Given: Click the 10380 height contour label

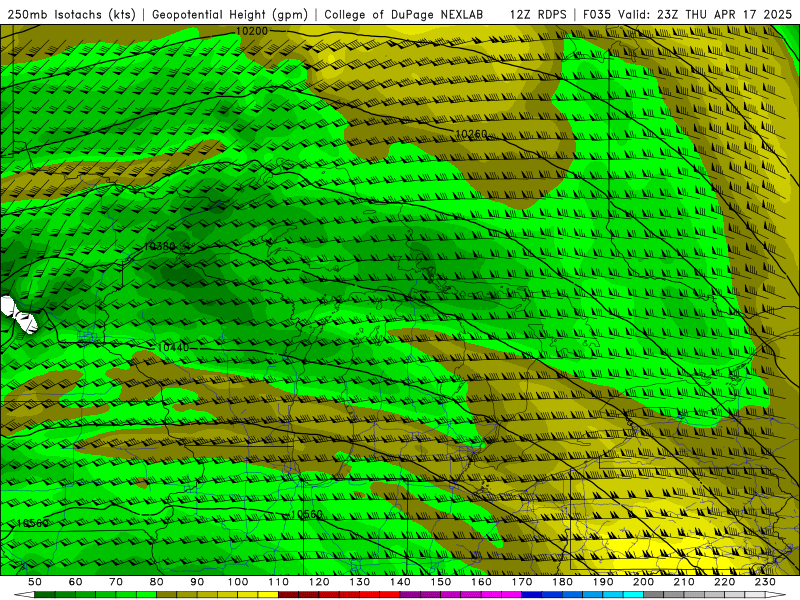Looking at the screenshot, I should [x=159, y=246].
